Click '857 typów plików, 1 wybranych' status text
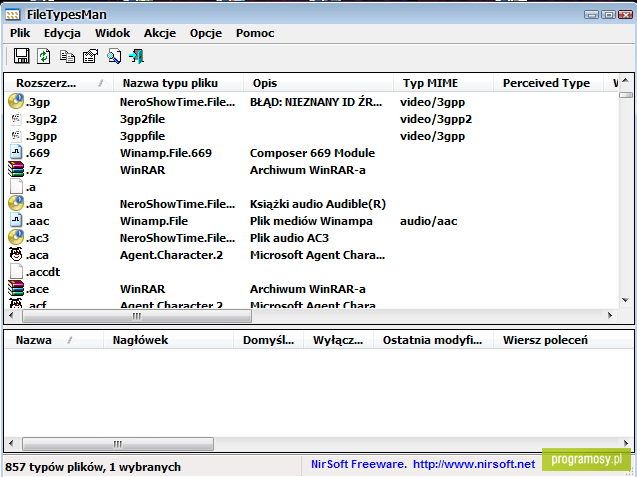 [x=93, y=467]
